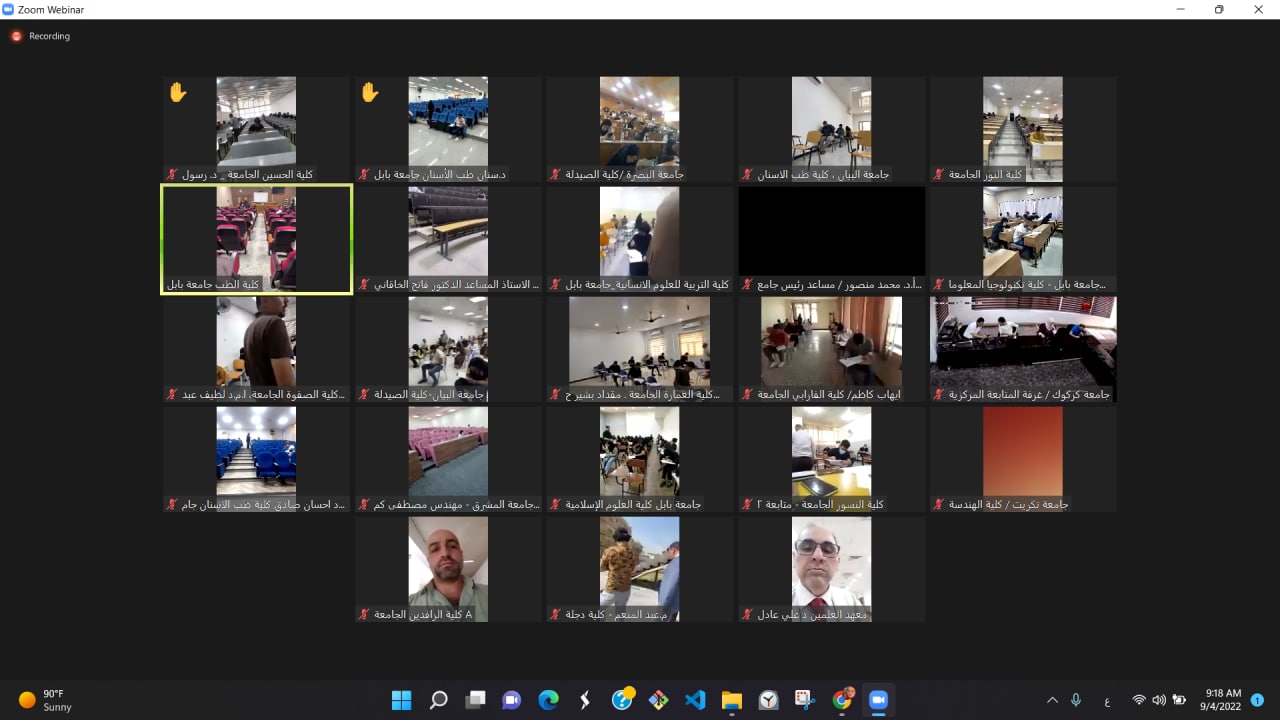Click the red Recording indicator icon
Viewport: 1280px width, 720px height.
16,36
